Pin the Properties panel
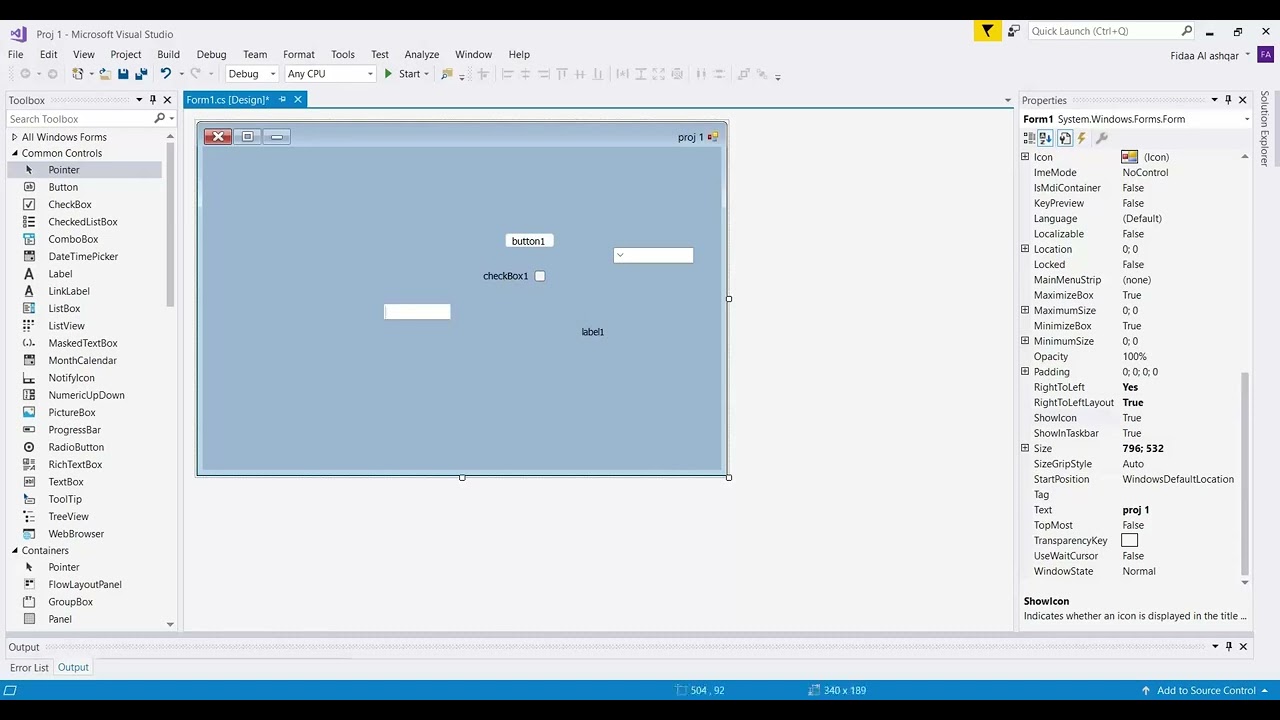 [1228, 100]
